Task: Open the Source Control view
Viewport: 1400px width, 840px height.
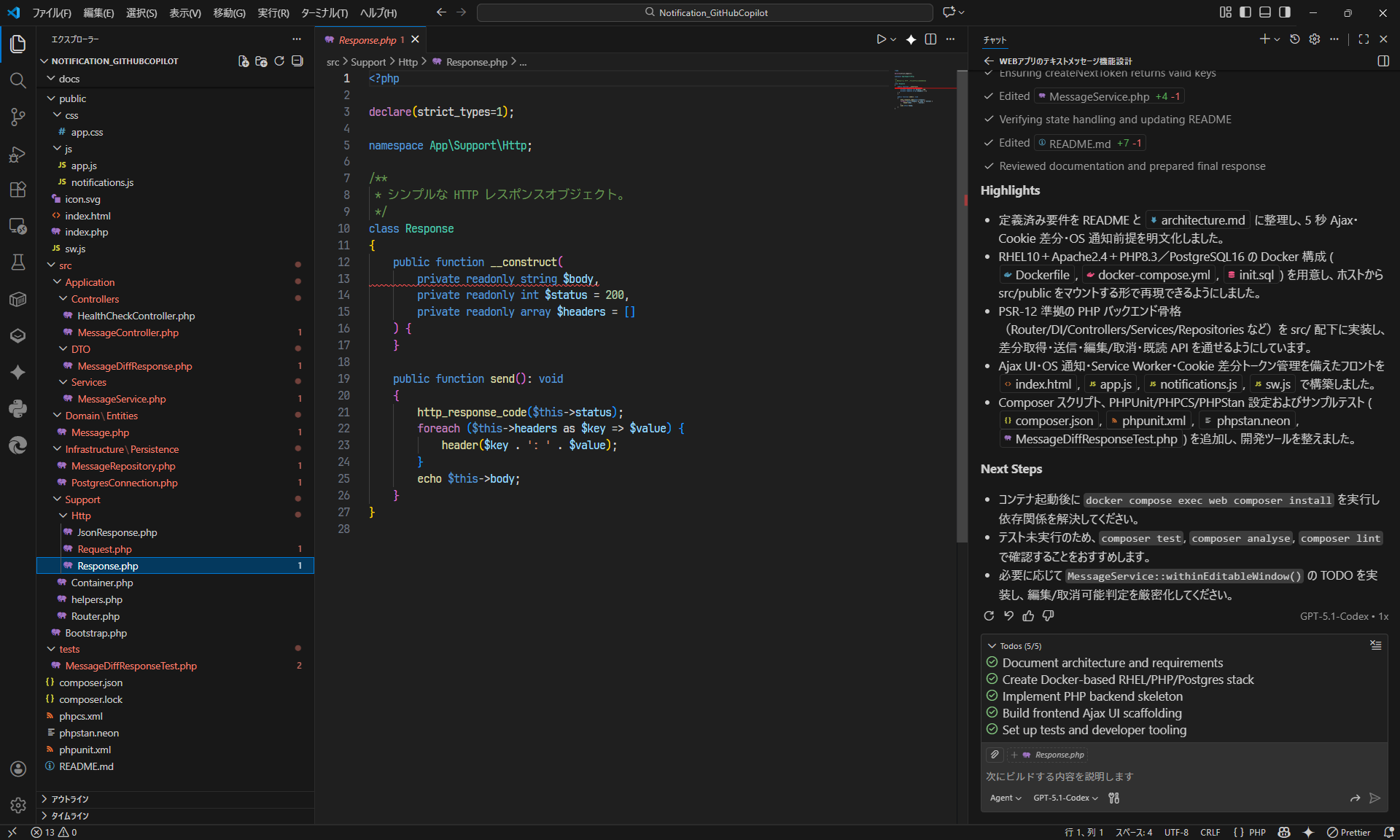Action: 17,117
